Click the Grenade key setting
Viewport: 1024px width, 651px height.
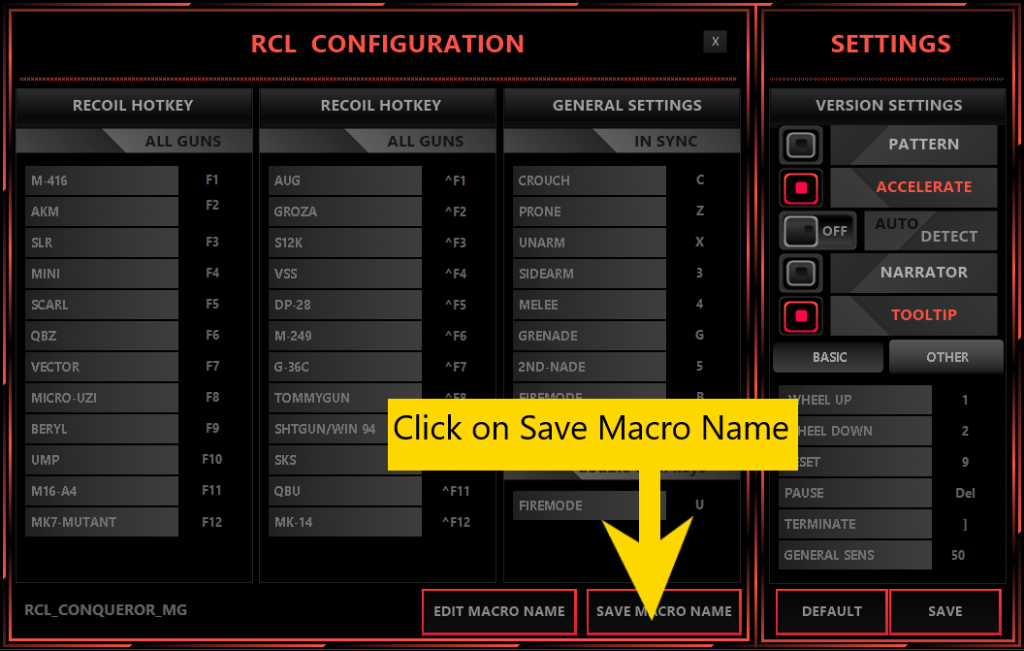(589, 336)
